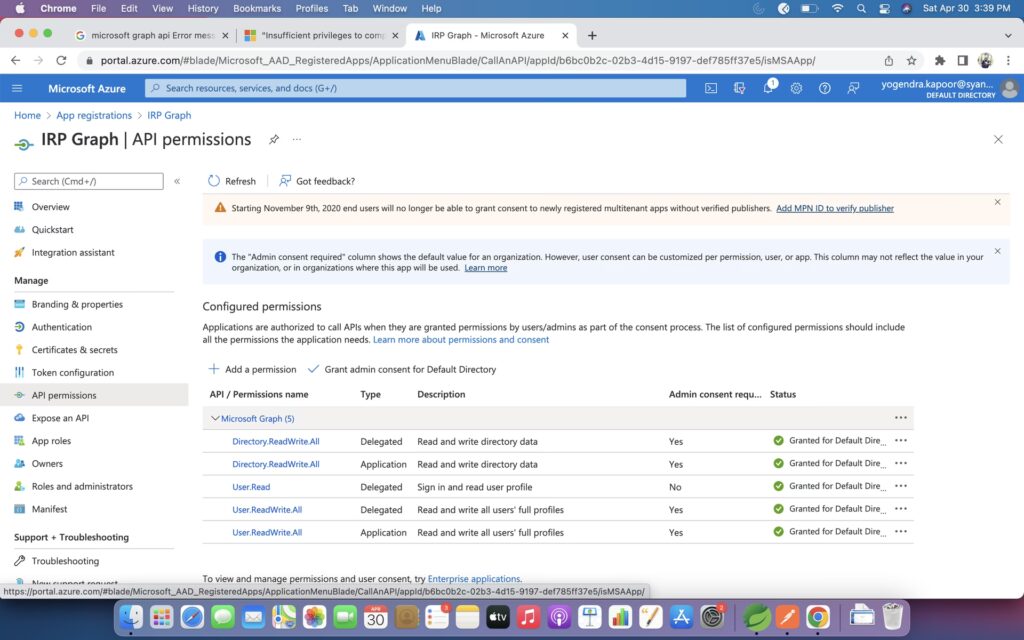Open ellipsis menu for User.Read row
The width and height of the screenshot is (1024, 640).
point(900,486)
